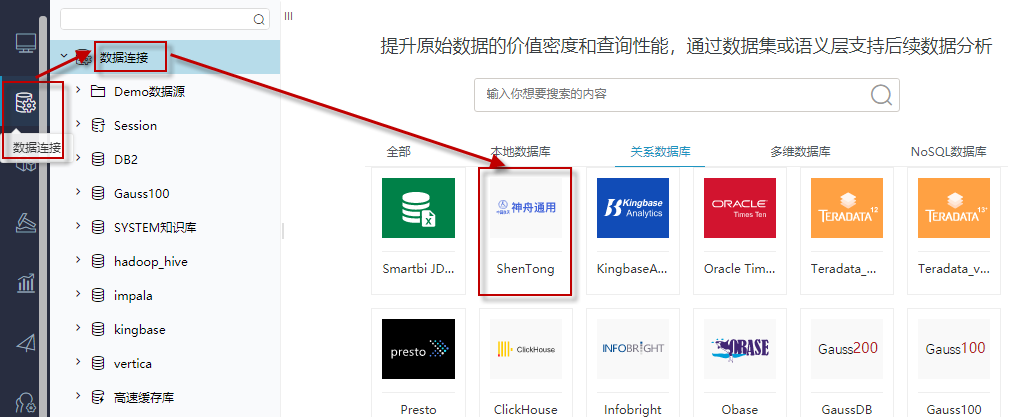This screenshot has width=1014, height=417.
Task: Open the paper-plane publish sidebar icon
Action: (x=26, y=343)
